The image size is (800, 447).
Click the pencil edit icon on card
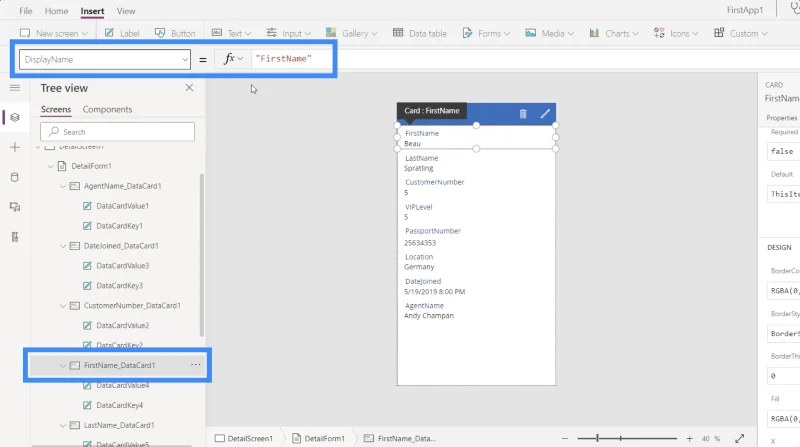coord(545,113)
